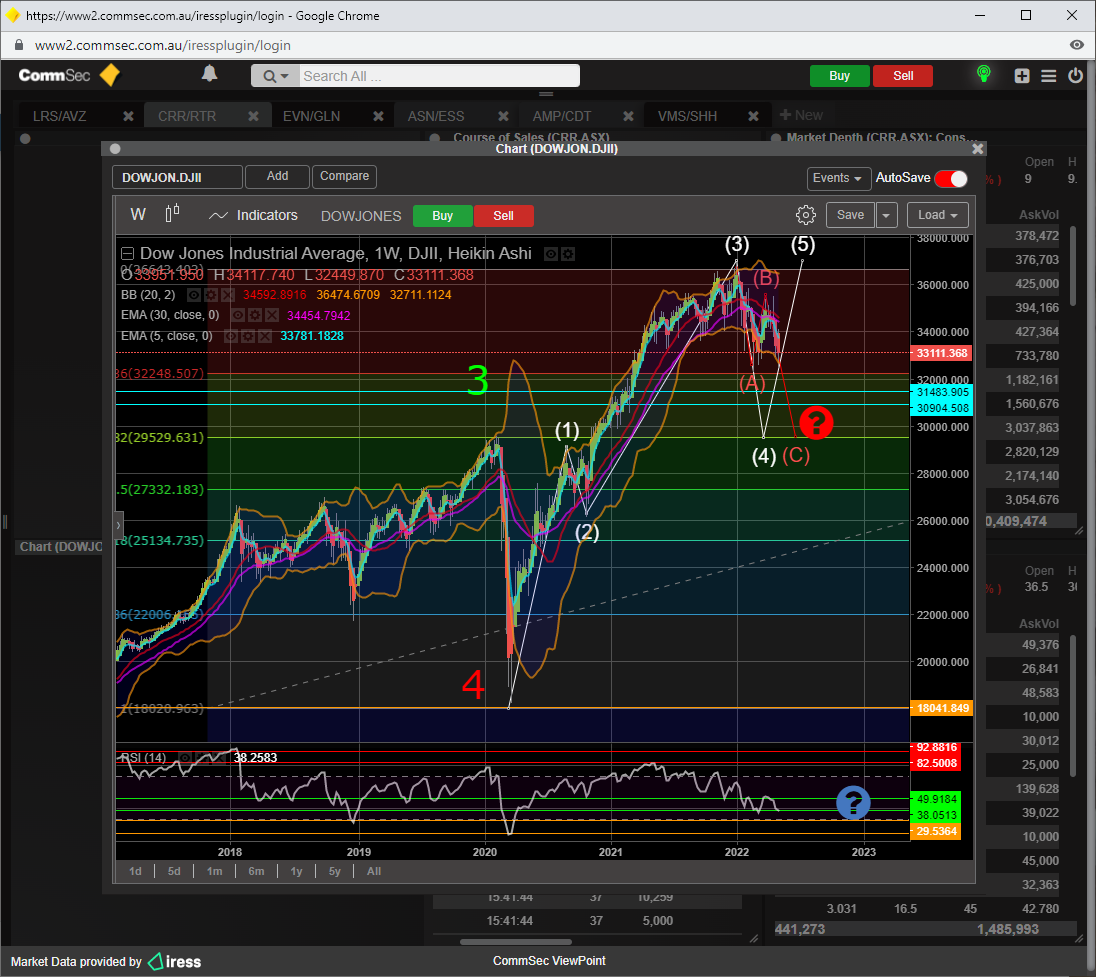
Task: Open the search type dropdown
Action: coord(275,76)
